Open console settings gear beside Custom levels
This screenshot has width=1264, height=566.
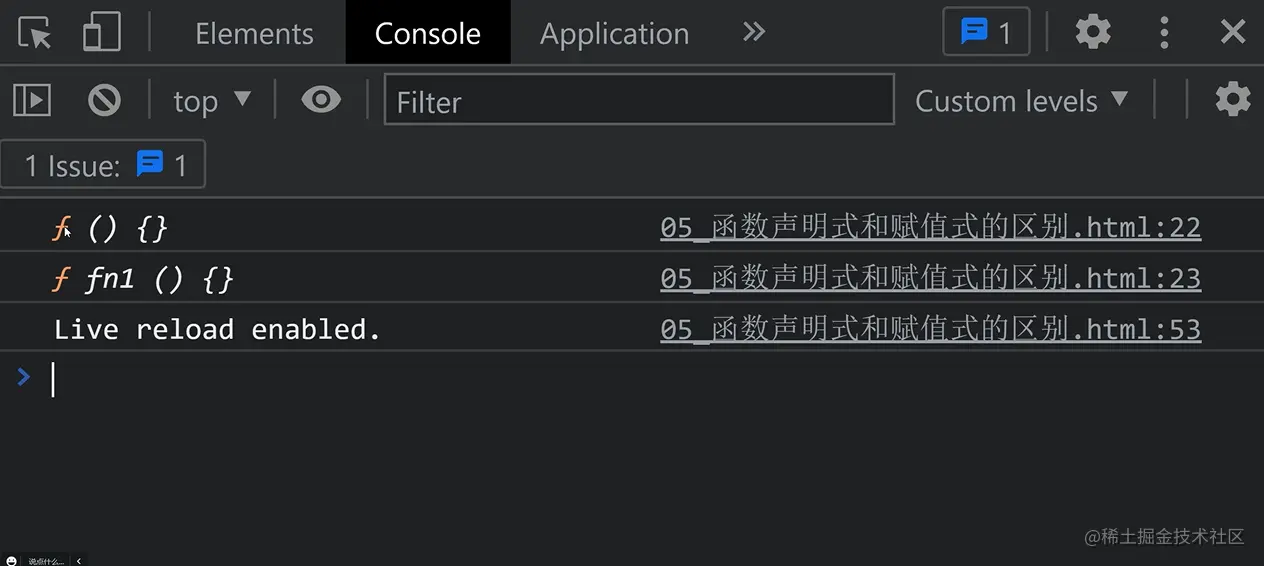(1232, 100)
